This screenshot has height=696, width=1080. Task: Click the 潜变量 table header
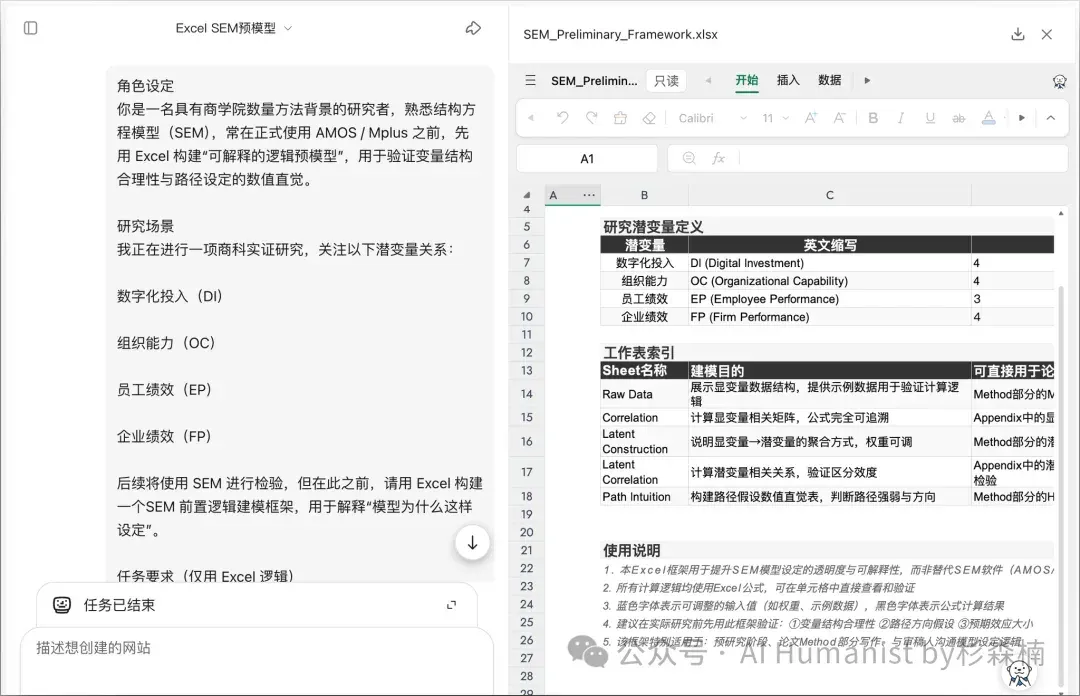click(x=644, y=245)
